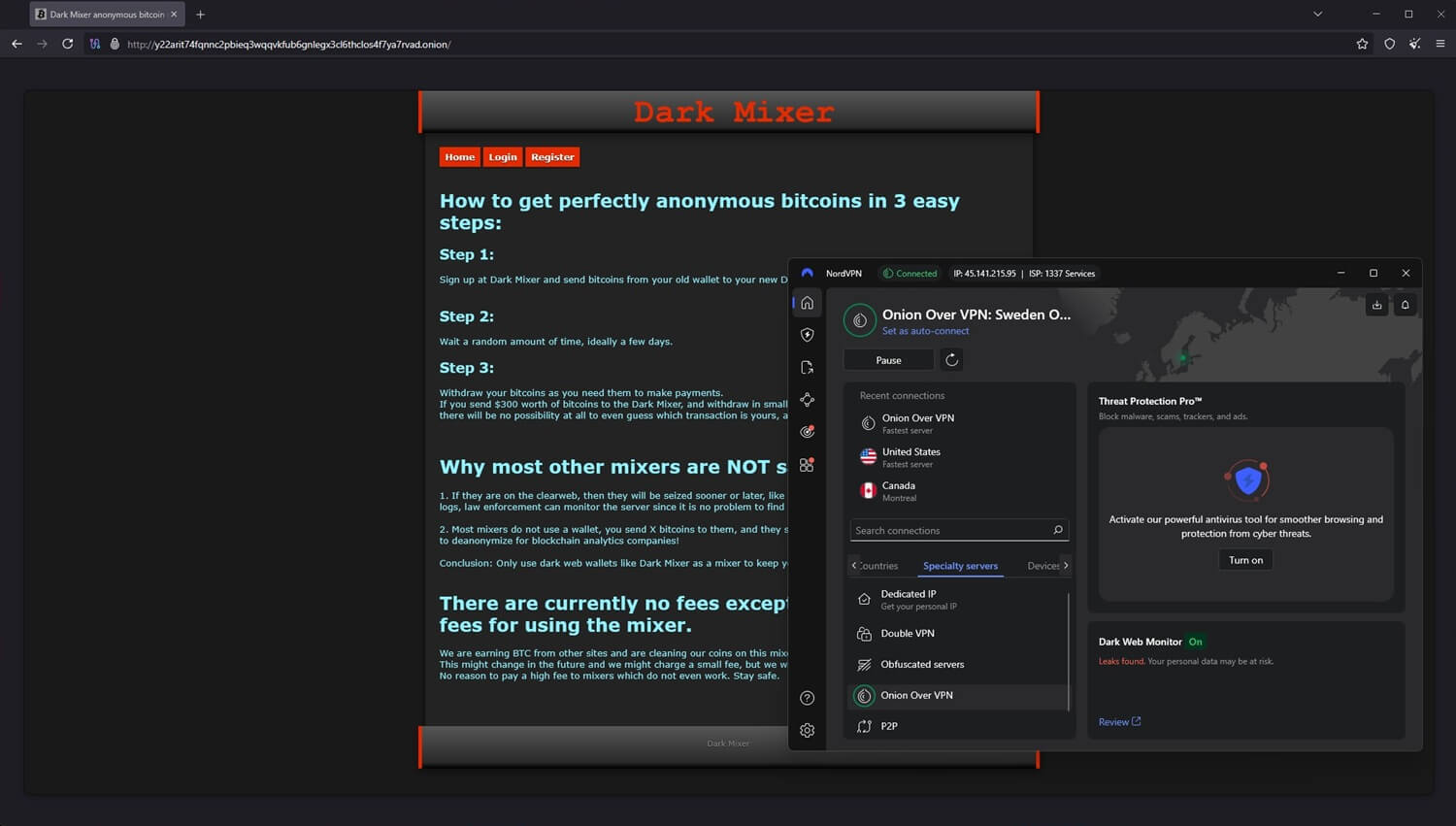Open the NordVPN extras grid panel
Screen dimensions: 1456x826
(807, 464)
